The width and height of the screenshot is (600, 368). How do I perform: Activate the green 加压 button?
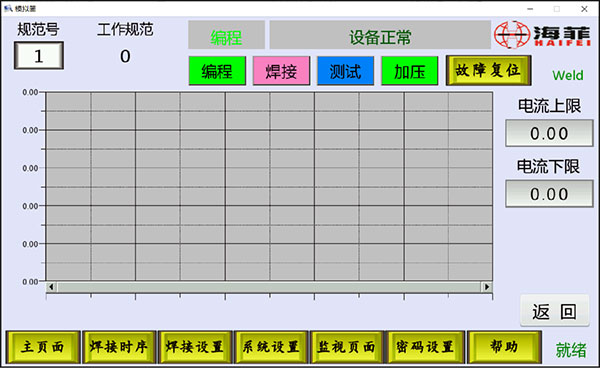410,71
